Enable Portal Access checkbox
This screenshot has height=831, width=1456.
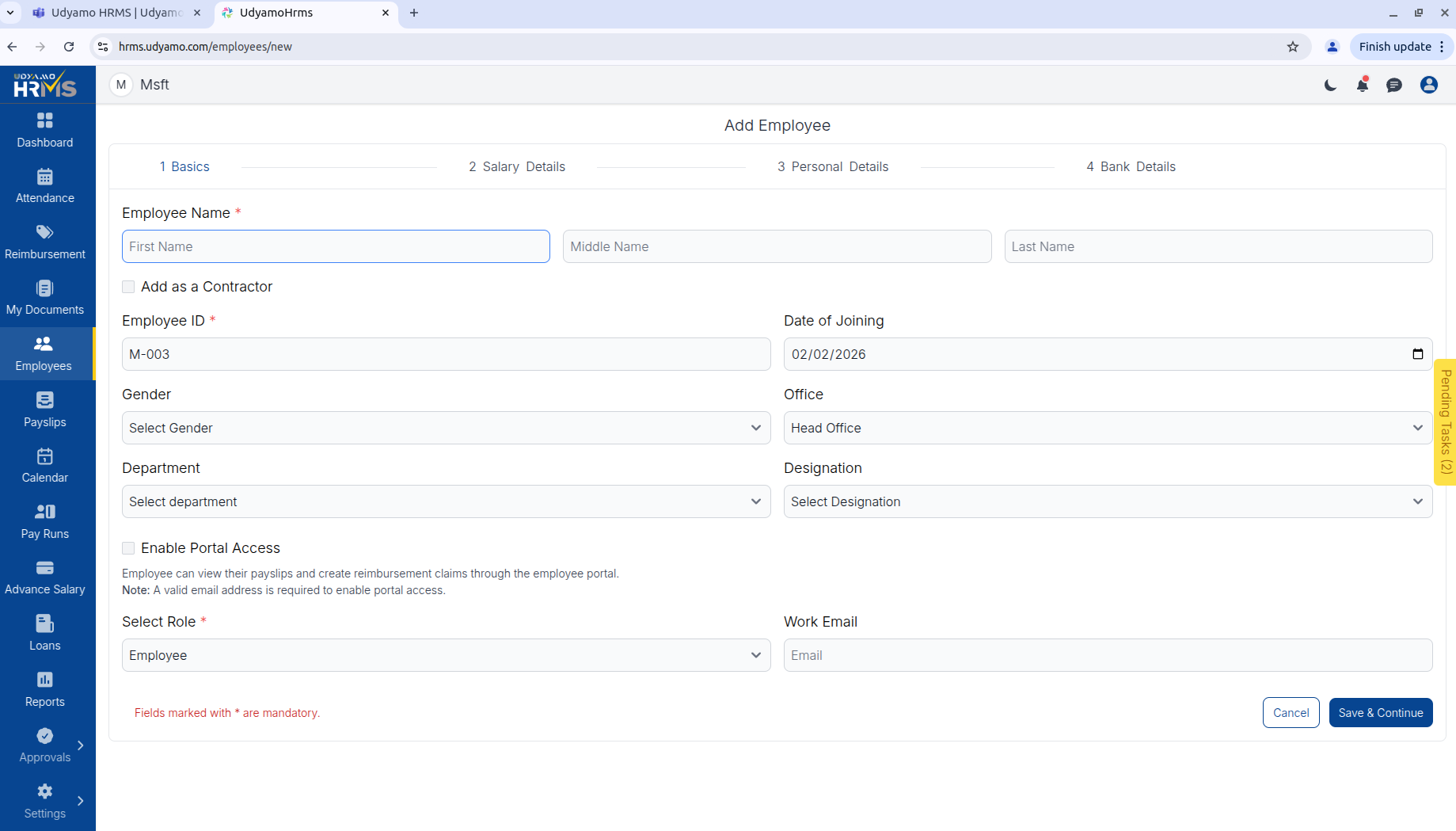[128, 548]
